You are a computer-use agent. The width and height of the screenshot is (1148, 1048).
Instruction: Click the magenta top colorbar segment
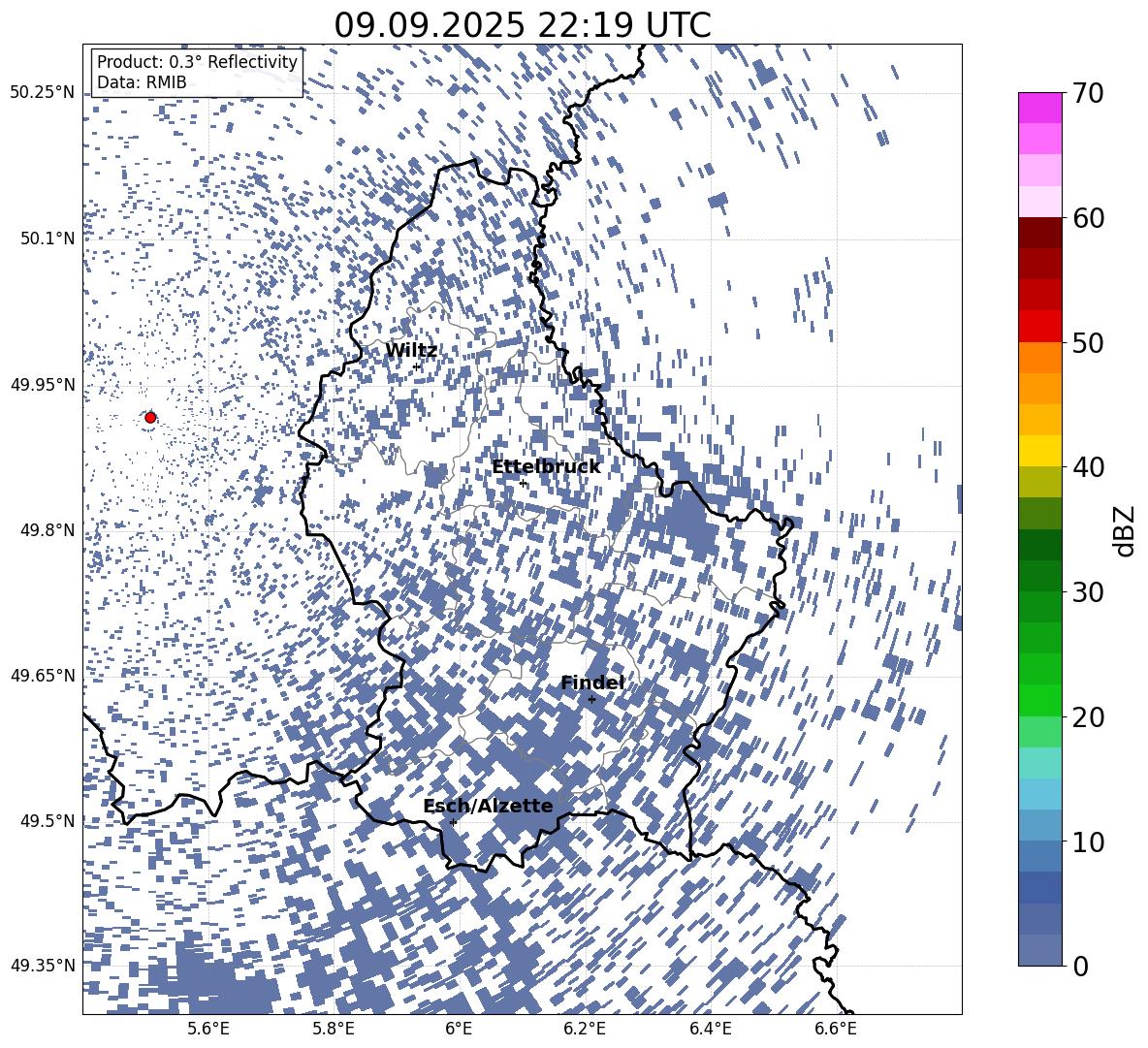pyautogui.click(x=1039, y=109)
